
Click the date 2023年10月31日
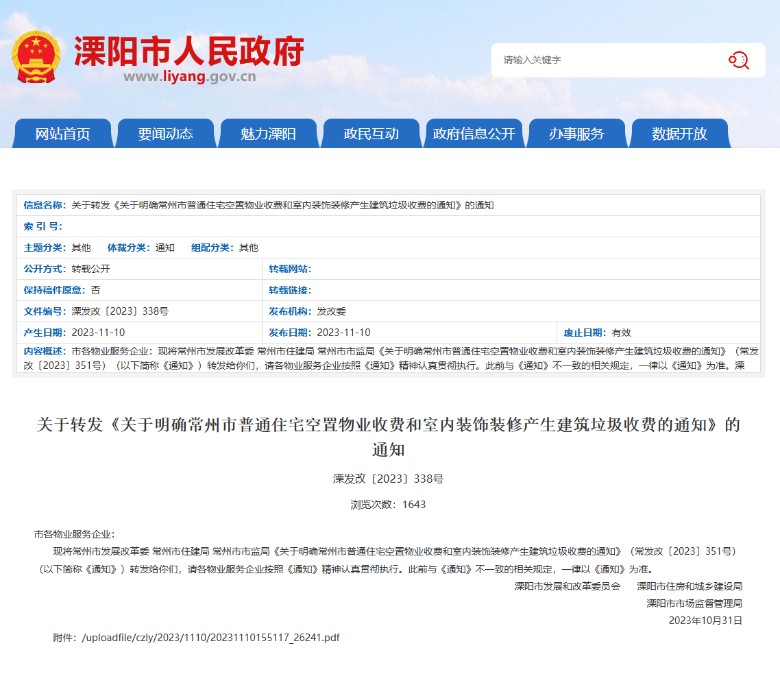point(705,620)
